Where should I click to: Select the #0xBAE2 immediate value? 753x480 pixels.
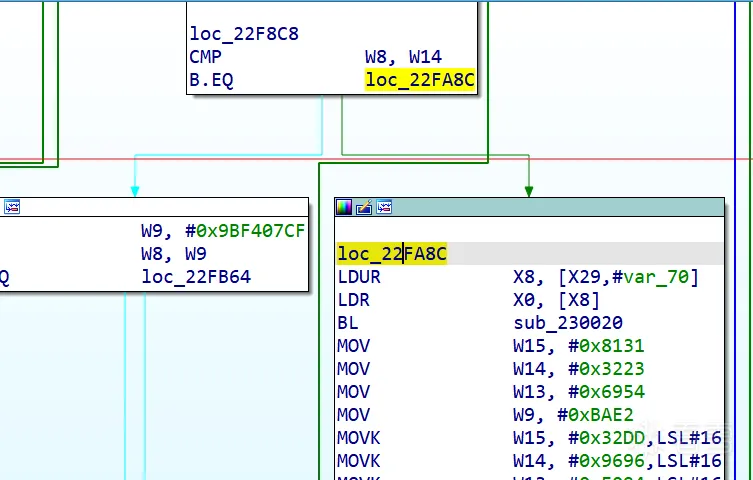tap(595, 415)
